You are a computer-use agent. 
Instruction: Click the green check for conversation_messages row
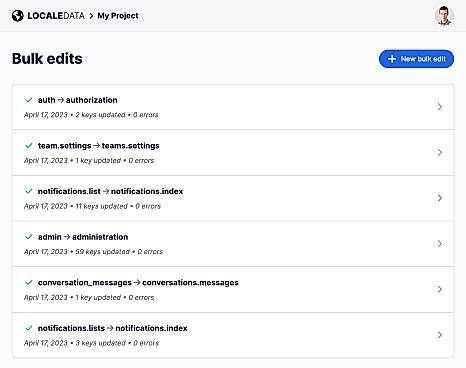tap(29, 282)
